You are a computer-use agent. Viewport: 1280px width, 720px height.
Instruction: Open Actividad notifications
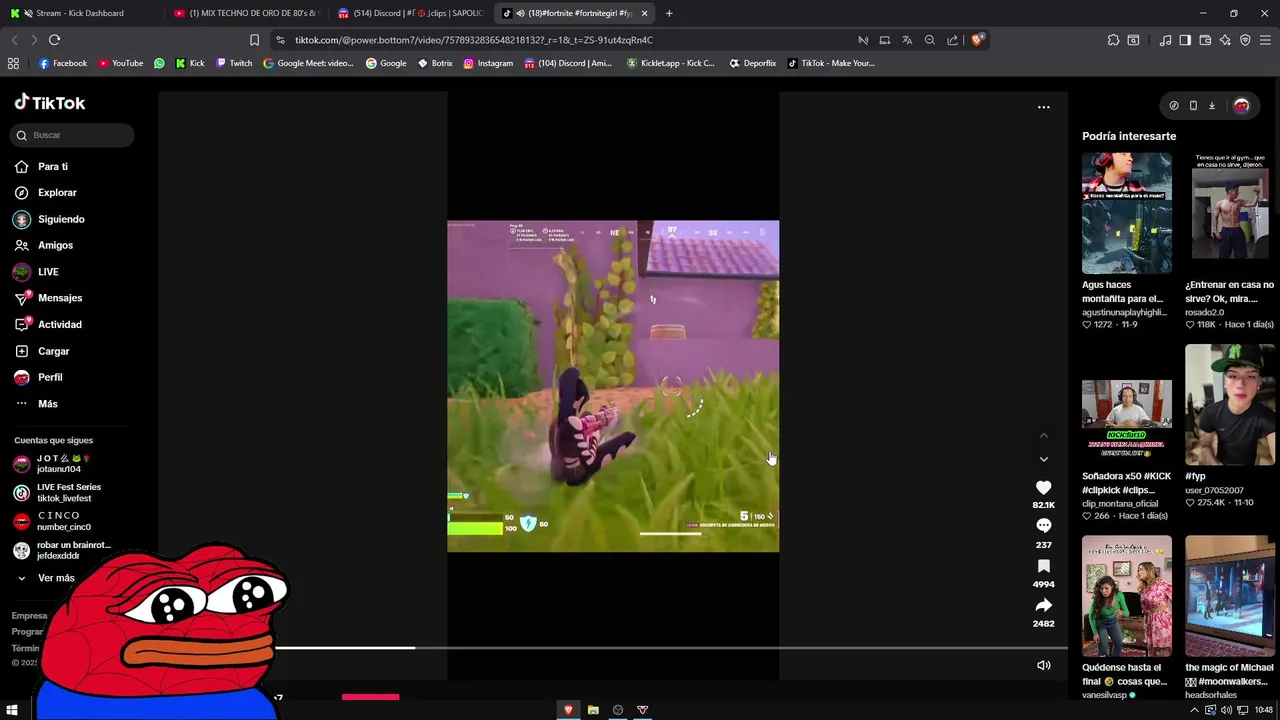tap(48, 324)
